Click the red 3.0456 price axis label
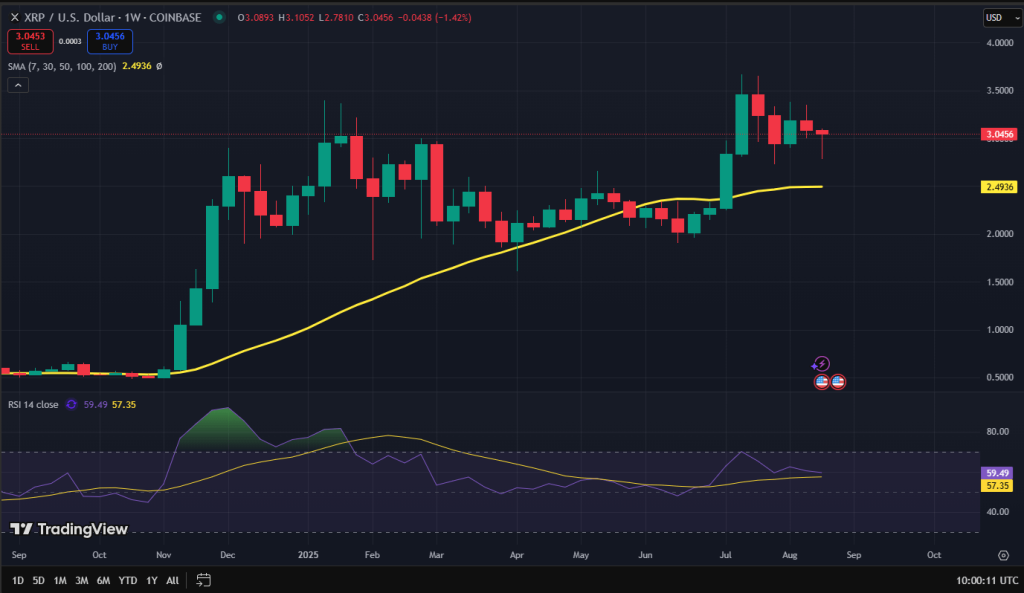This screenshot has height=593, width=1024. [1000, 132]
